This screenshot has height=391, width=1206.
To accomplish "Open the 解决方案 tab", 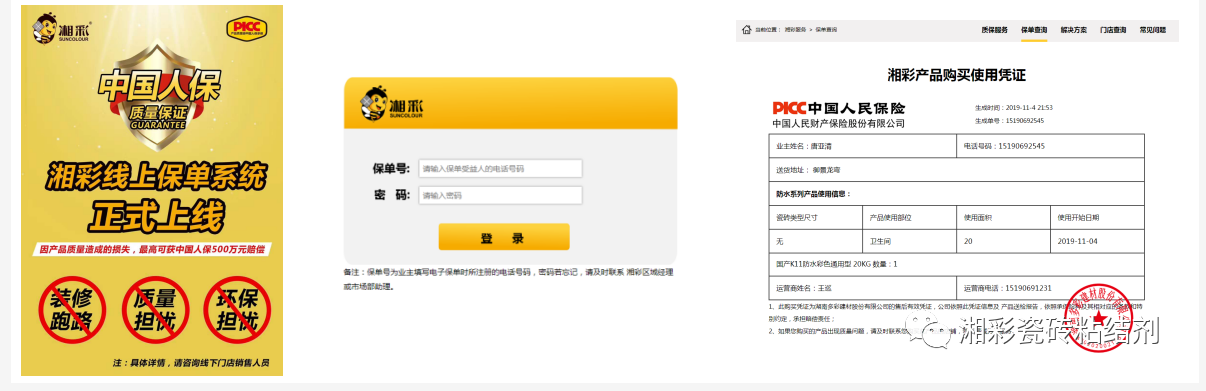I will click(x=1073, y=30).
